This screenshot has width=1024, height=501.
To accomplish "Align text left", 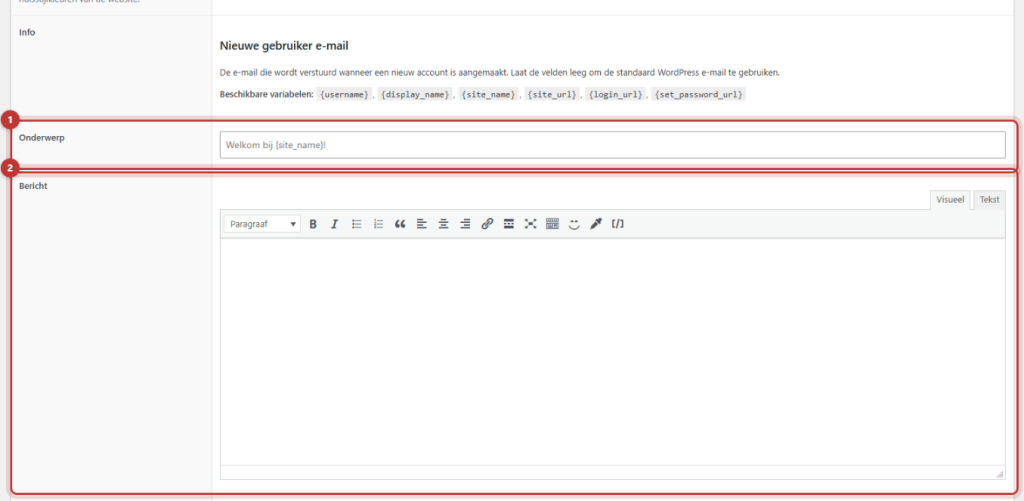I will (422, 224).
